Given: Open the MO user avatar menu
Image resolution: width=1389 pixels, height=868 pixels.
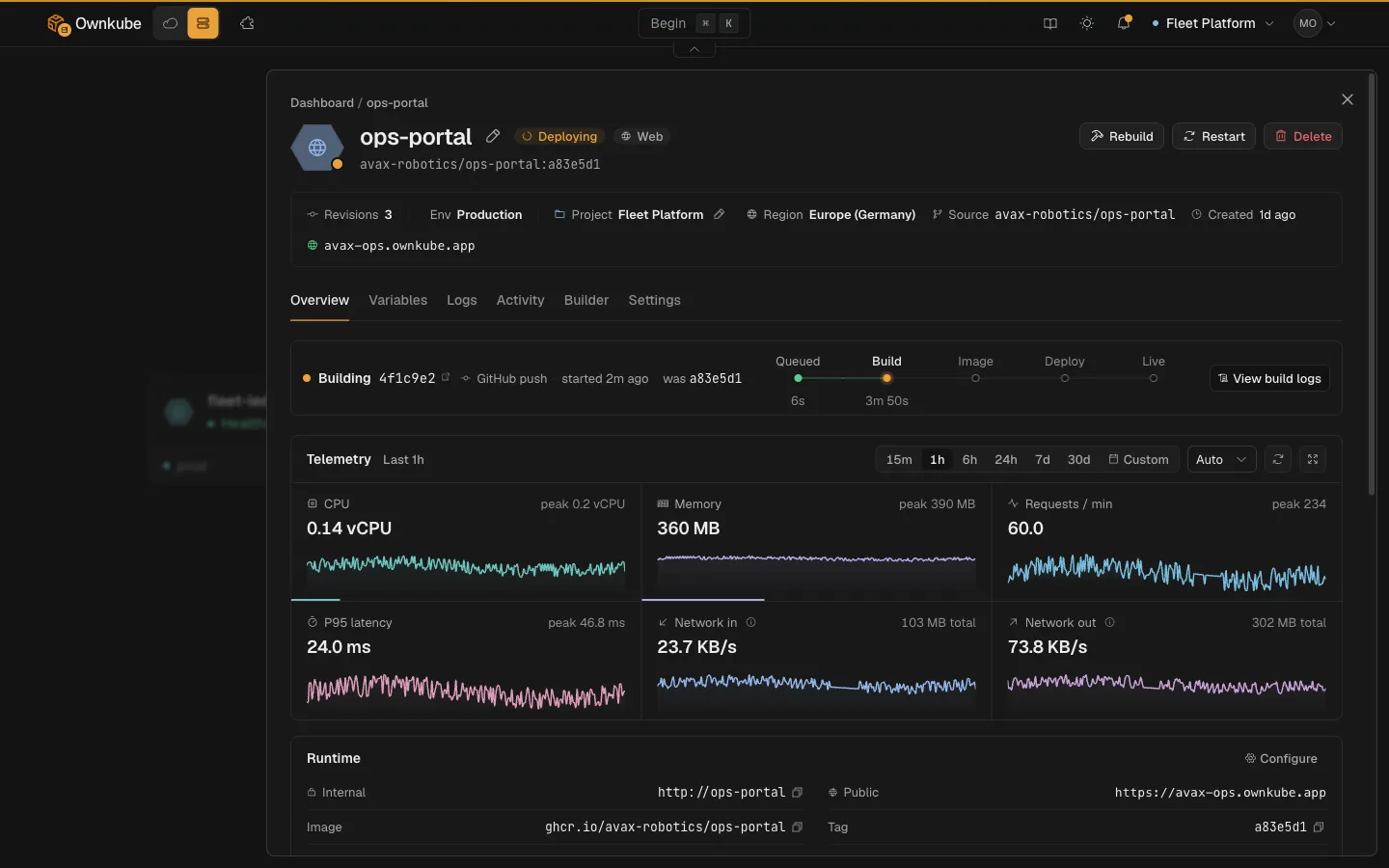Looking at the screenshot, I should point(1316,23).
